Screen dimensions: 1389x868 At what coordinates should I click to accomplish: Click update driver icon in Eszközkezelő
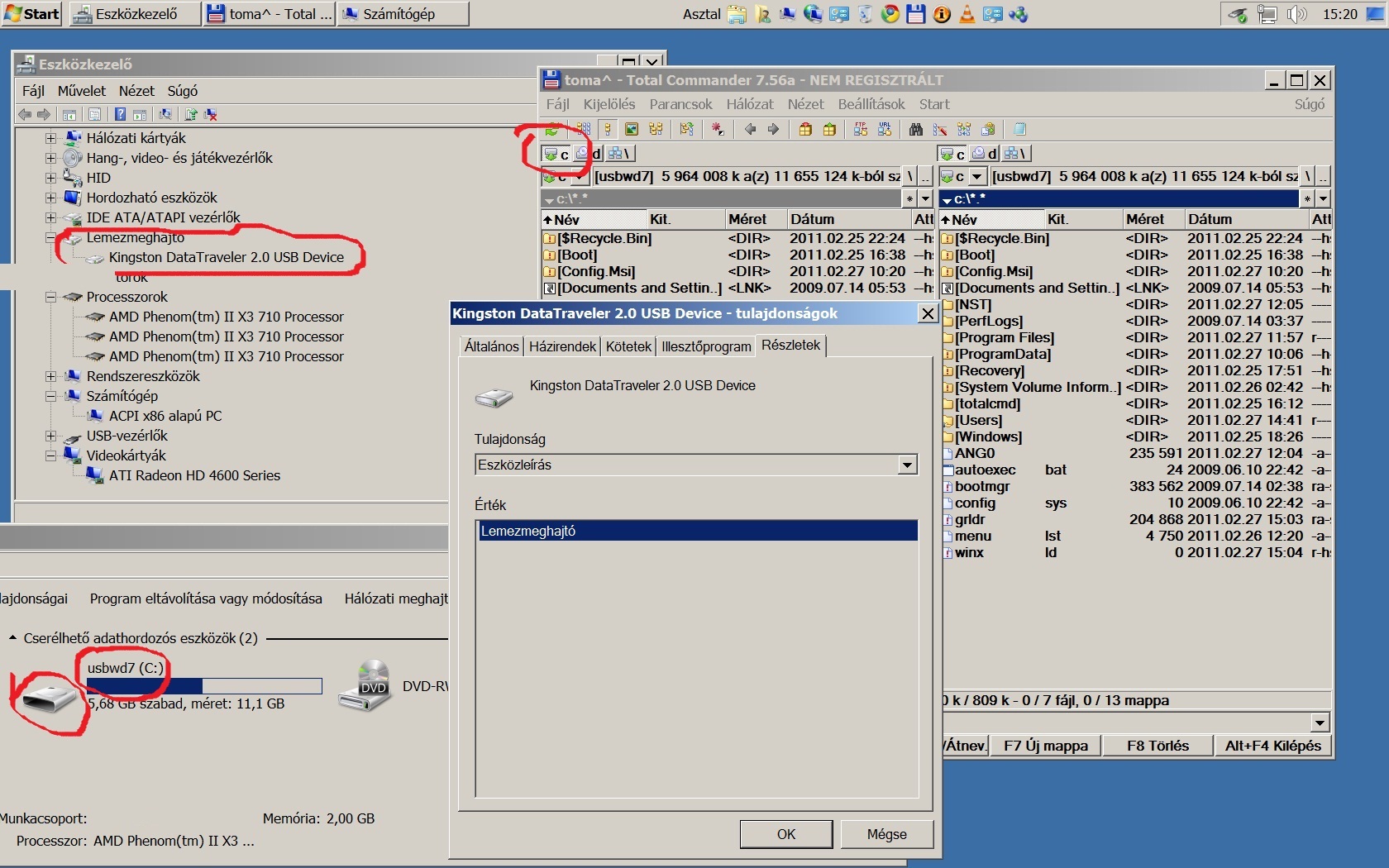(191, 115)
